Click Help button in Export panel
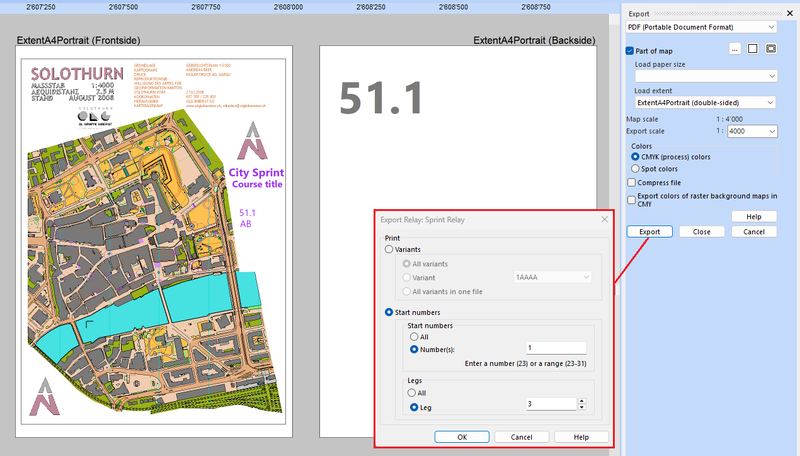The image size is (800, 456). 754,217
